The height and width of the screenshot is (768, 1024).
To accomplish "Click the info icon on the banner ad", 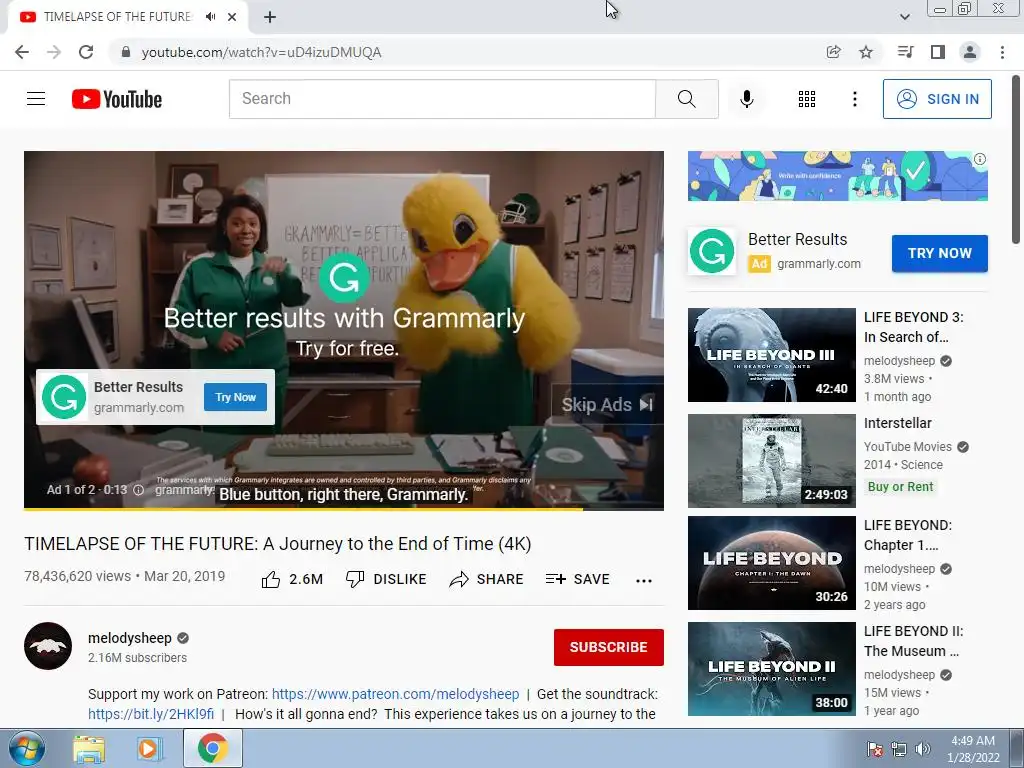I will (980, 159).
